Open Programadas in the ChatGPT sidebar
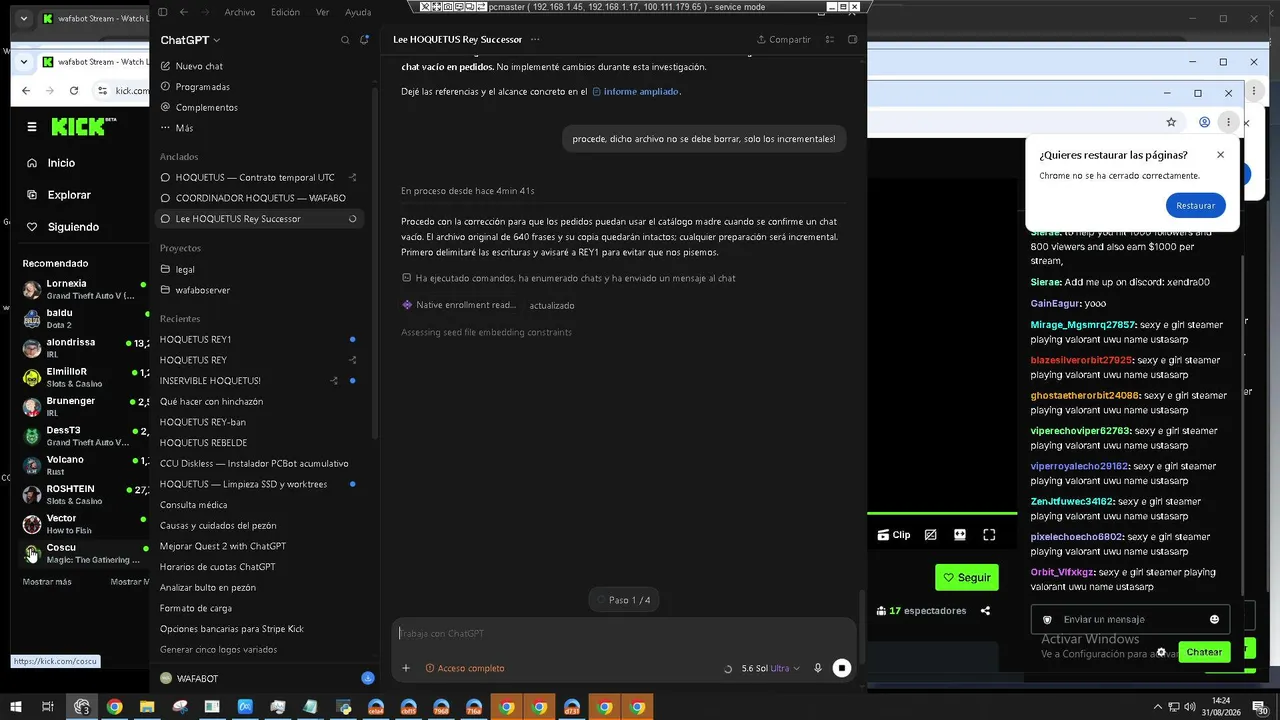Screen dimensions: 1280x720 (x=203, y=87)
